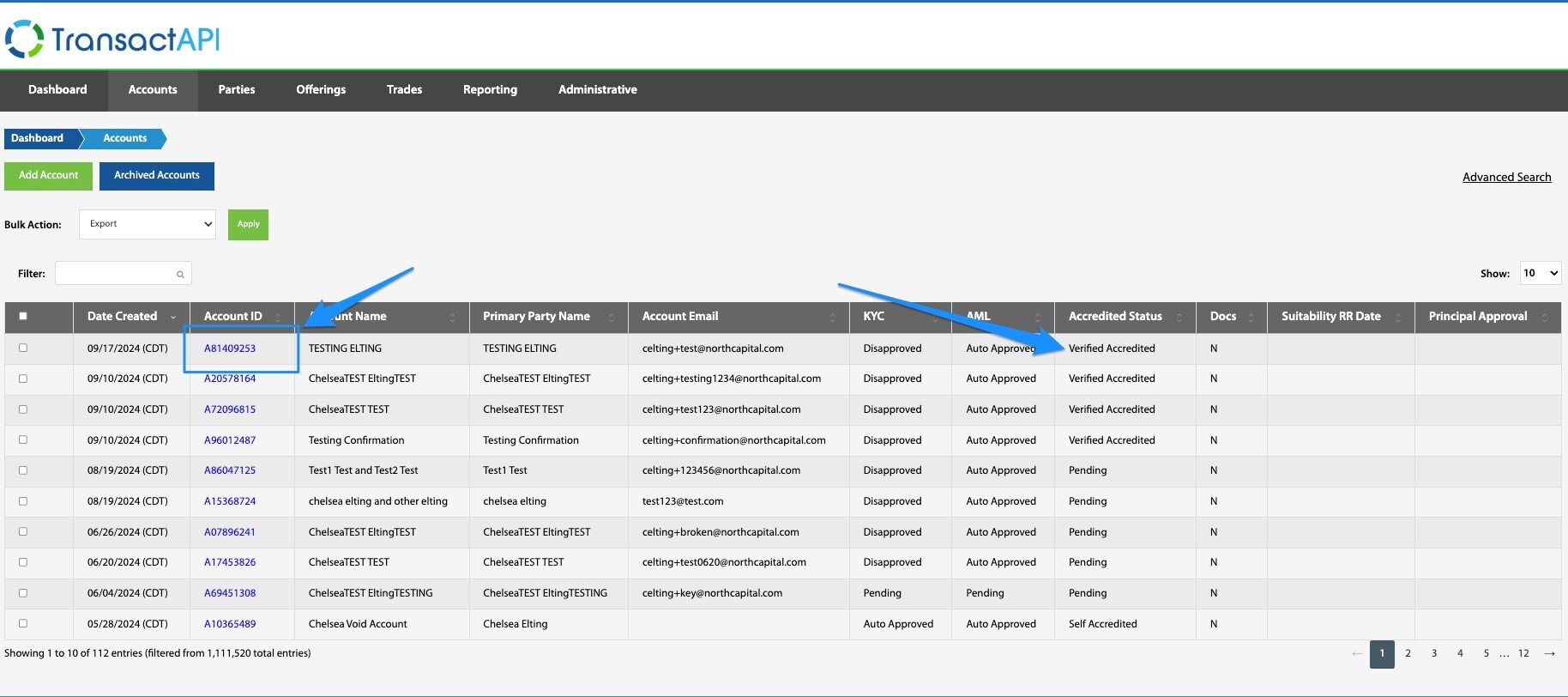Open the Parties menu item
The width and height of the screenshot is (1568, 697).
click(x=237, y=89)
